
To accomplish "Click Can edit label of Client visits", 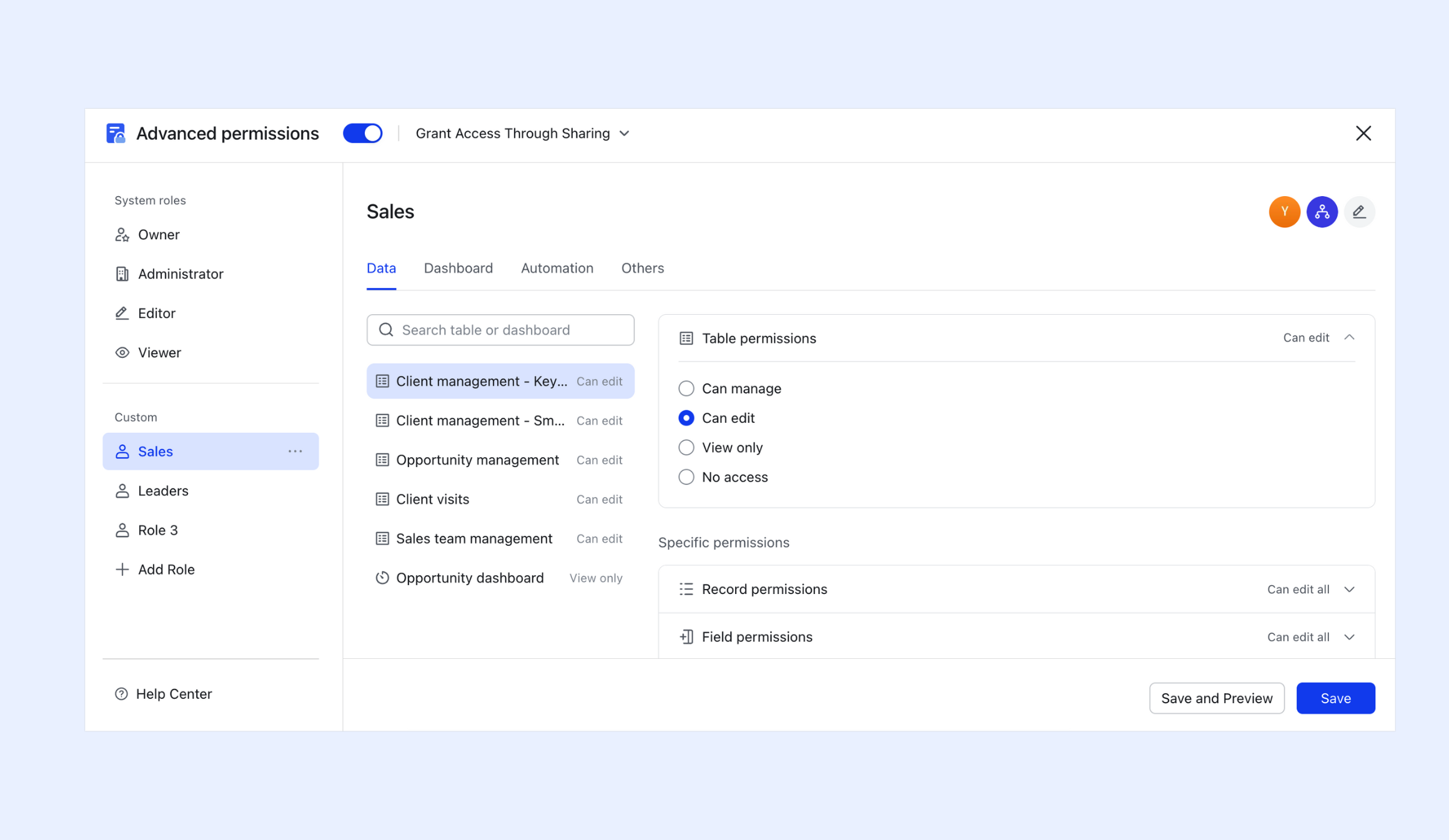I will tap(599, 500).
